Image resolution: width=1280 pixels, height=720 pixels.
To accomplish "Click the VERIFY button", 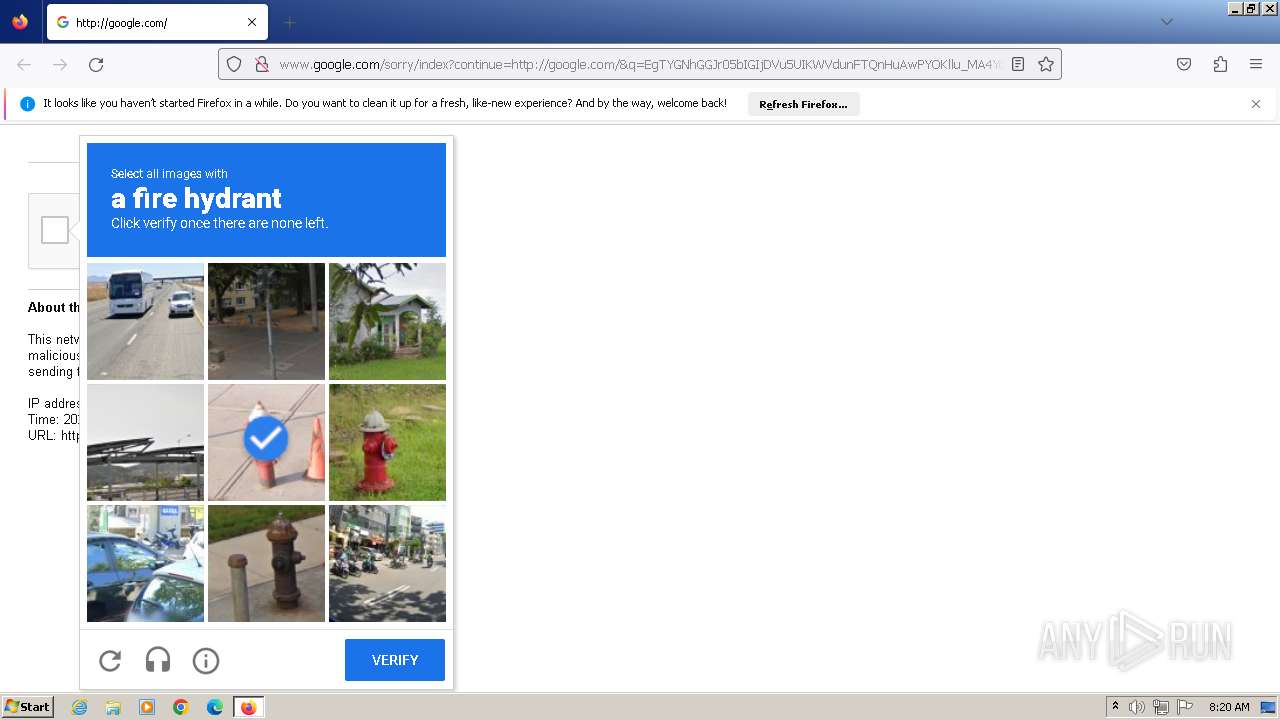I will coord(395,660).
